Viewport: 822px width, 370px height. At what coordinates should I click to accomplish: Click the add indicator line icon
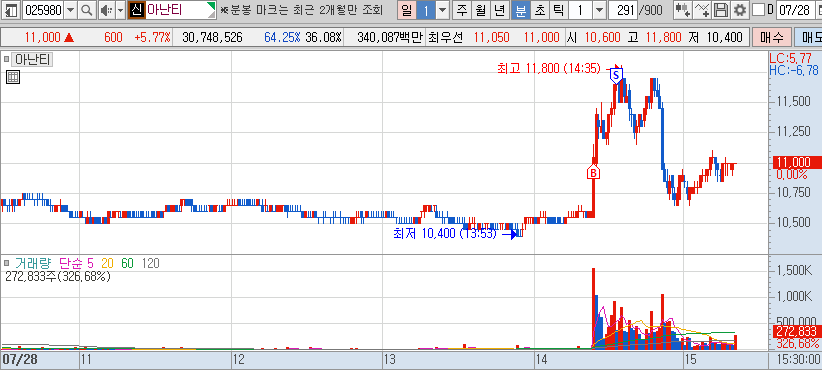[x=701, y=10]
